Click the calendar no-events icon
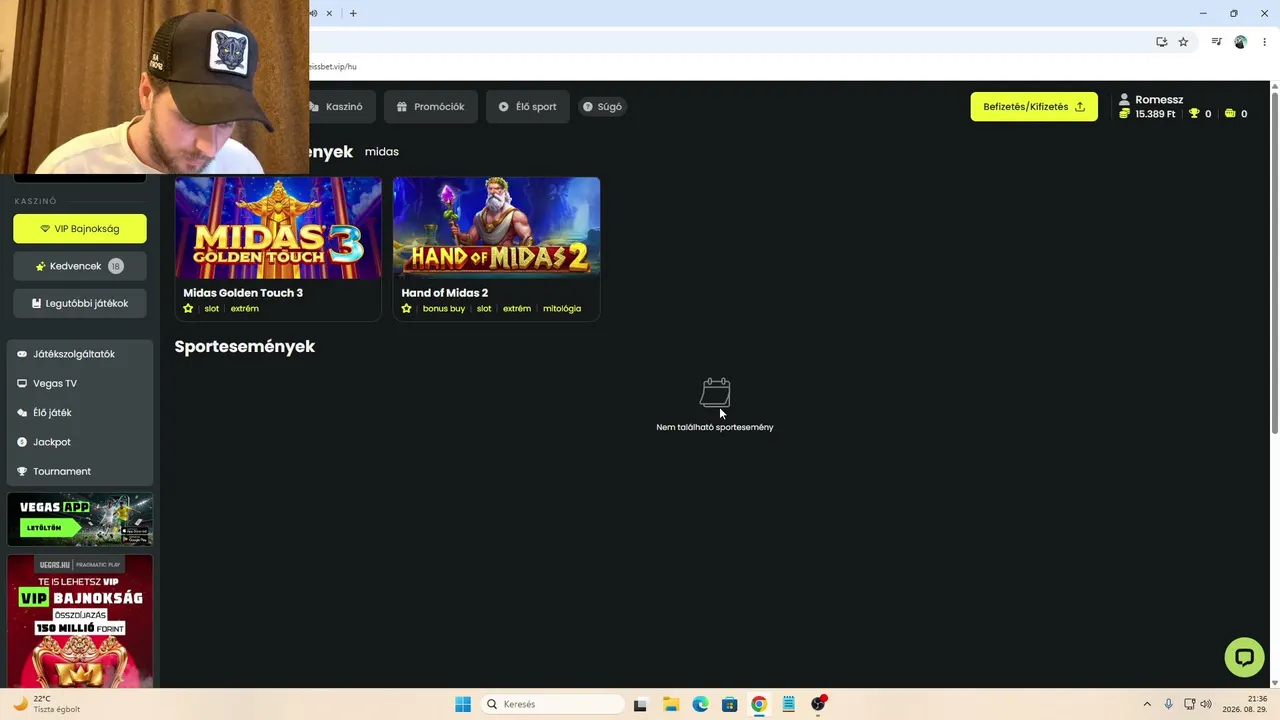 point(715,392)
